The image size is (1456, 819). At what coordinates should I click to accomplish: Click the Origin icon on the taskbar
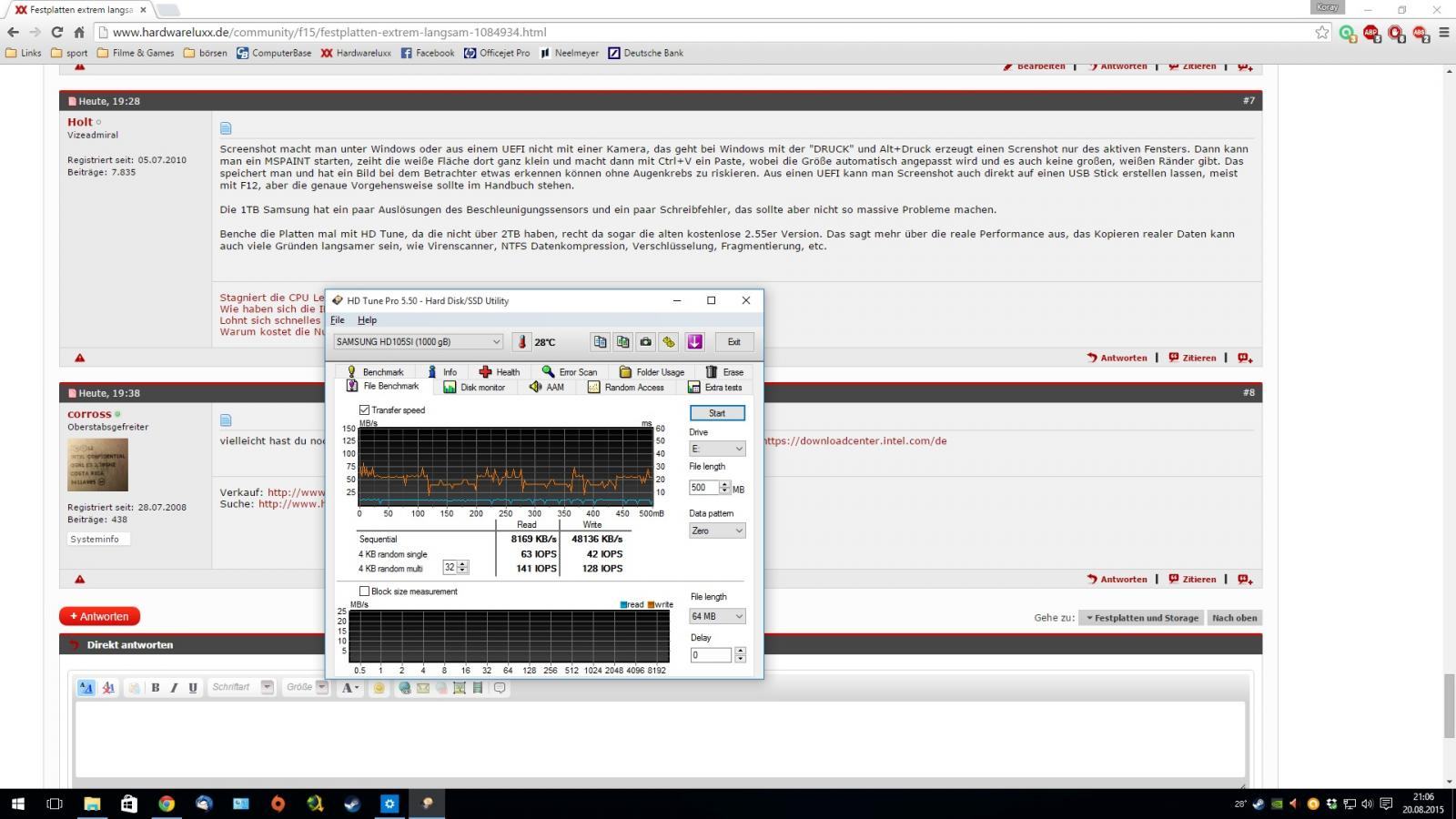[278, 804]
